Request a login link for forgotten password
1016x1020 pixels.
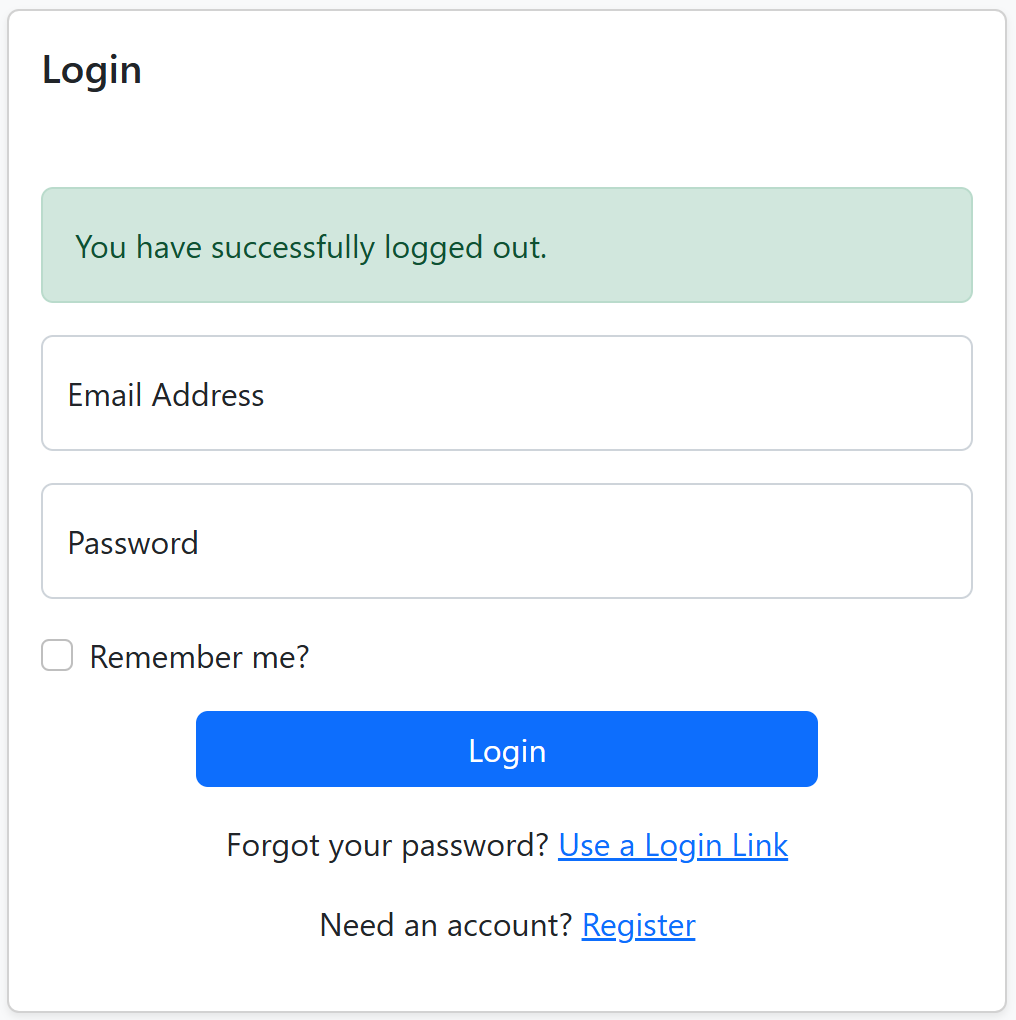673,845
